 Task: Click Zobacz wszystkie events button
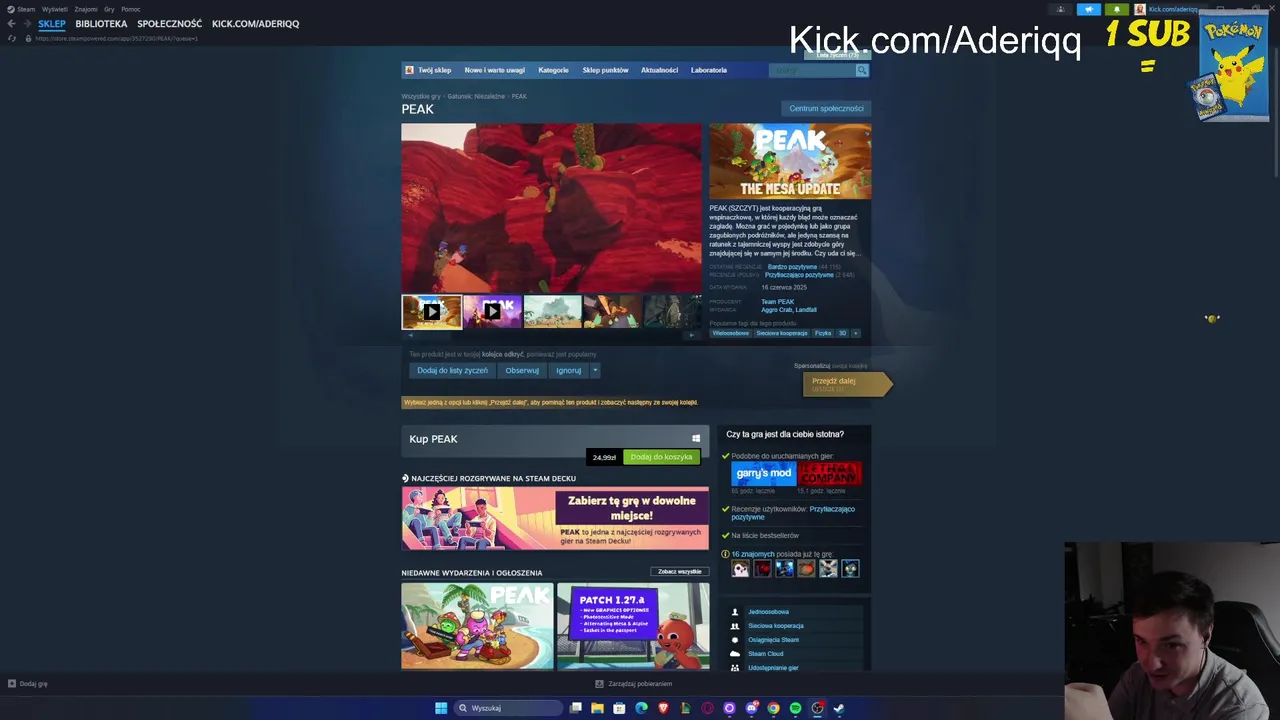pyautogui.click(x=680, y=572)
